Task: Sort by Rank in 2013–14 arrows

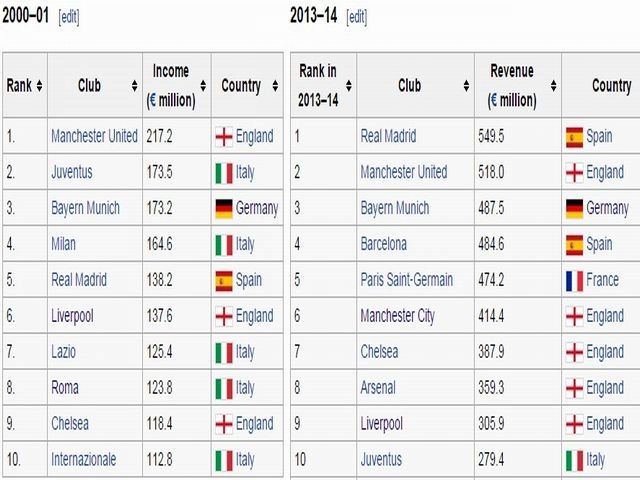Action: tap(349, 86)
